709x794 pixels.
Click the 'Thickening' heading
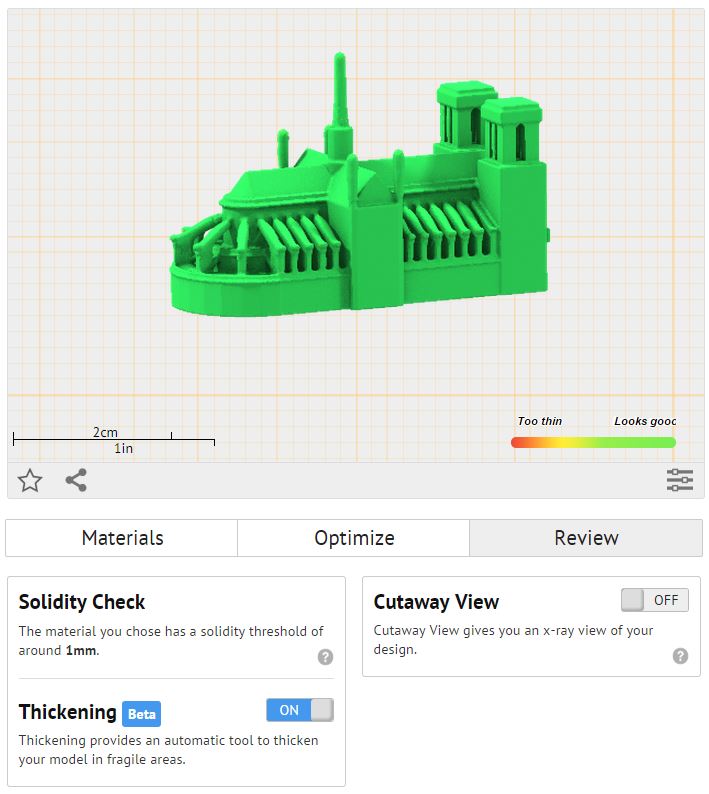(x=68, y=712)
